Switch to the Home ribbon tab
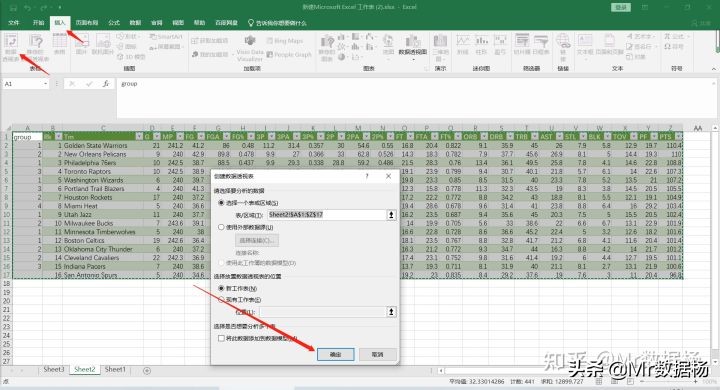This screenshot has height=390, width=720. (39, 23)
